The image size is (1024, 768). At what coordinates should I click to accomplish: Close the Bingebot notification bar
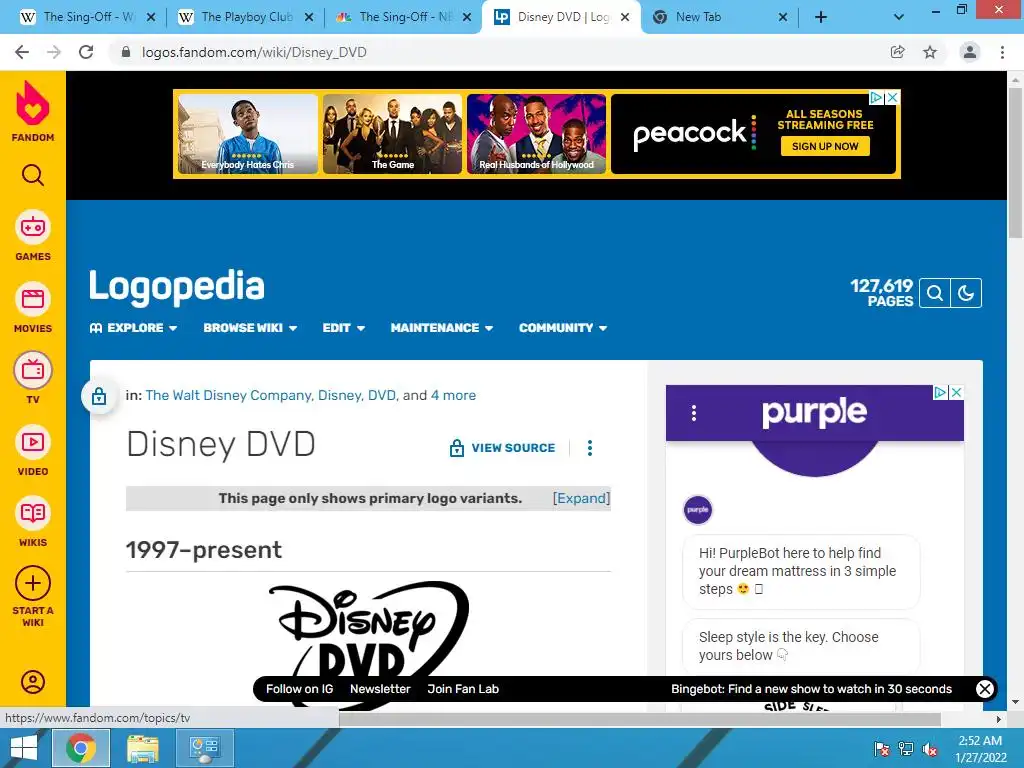[x=985, y=689]
